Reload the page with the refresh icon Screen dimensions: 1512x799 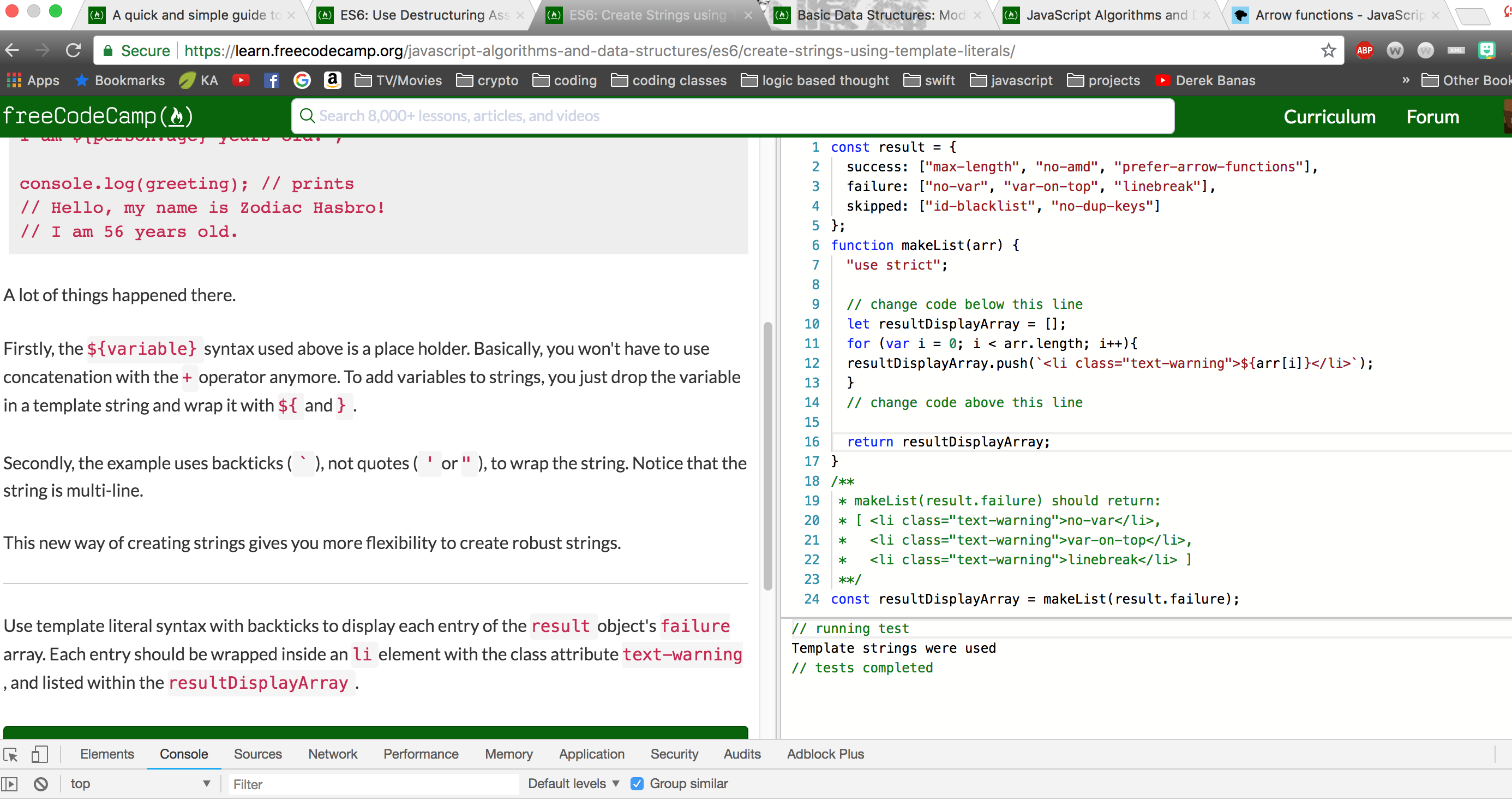tap(73, 51)
